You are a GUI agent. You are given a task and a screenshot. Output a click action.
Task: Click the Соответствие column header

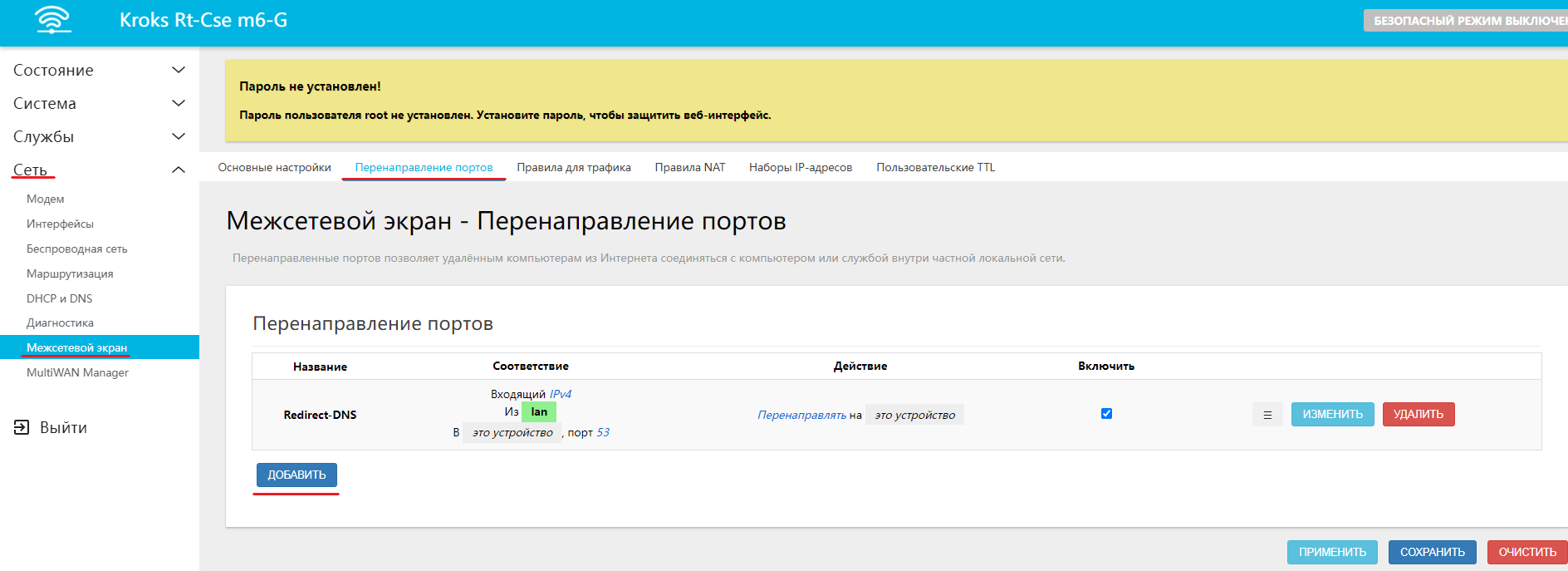point(531,366)
